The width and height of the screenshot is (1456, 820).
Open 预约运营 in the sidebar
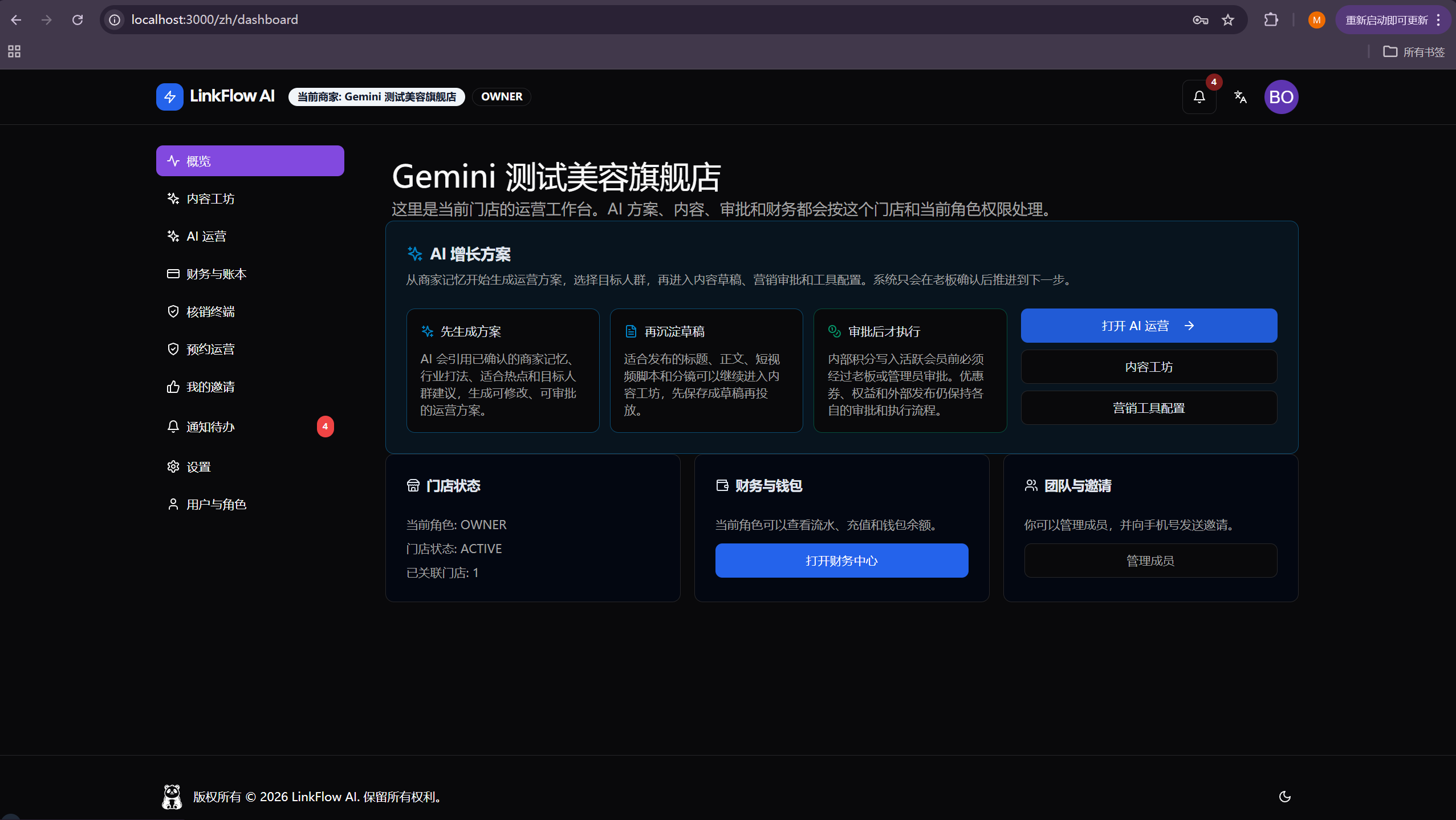[250, 349]
